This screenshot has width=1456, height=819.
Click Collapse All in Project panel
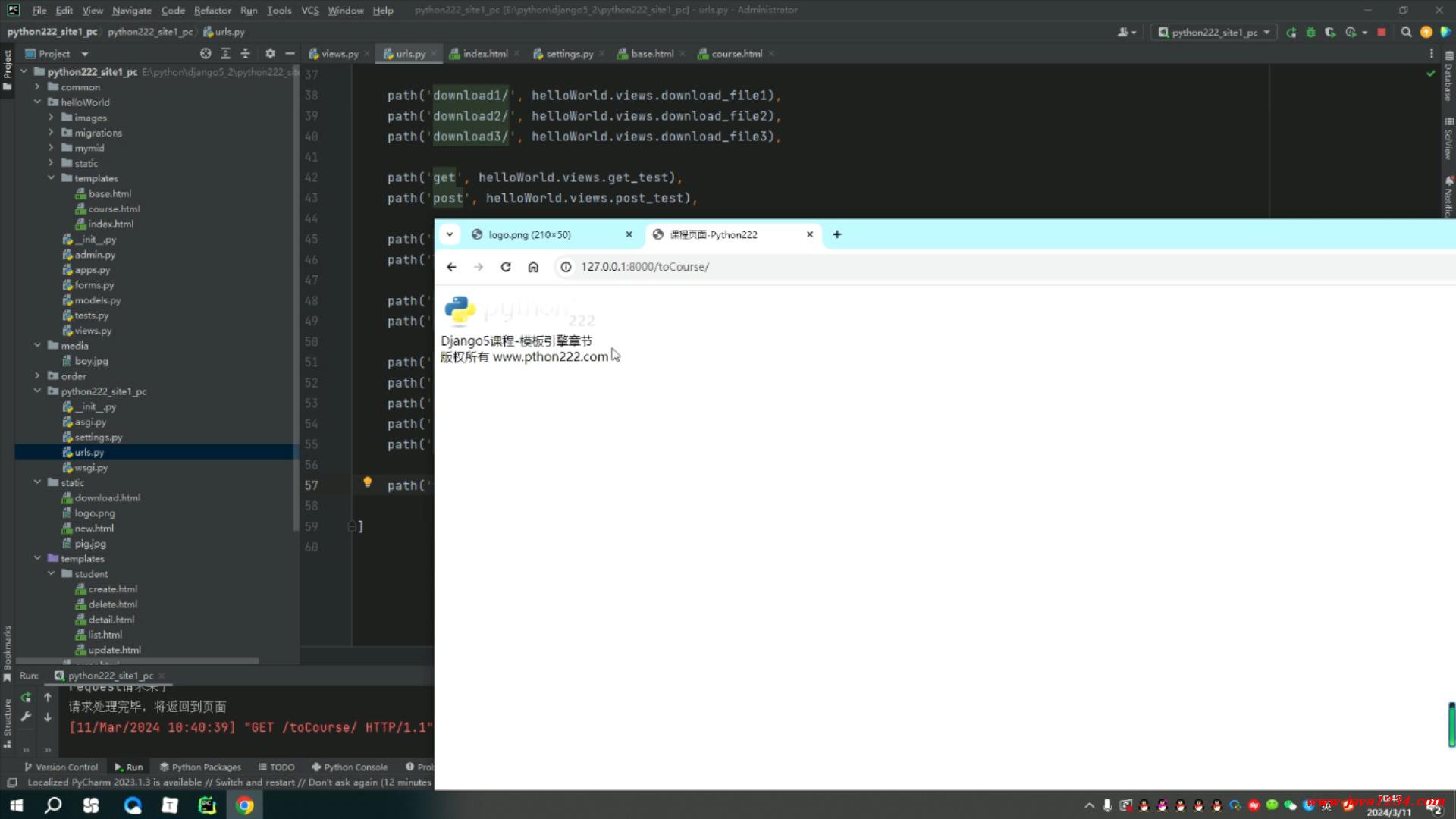(x=245, y=54)
